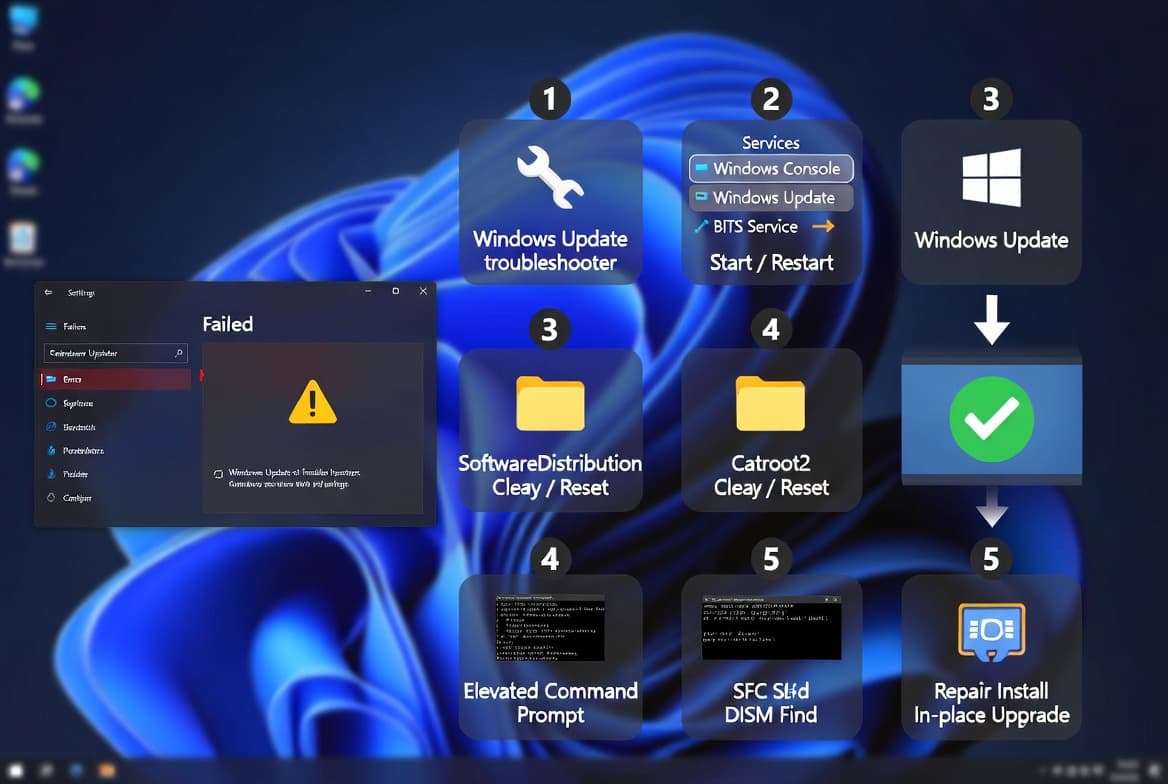The height and width of the screenshot is (784, 1168).
Task: Open the topmost desktop shortcut icon
Action: [x=23, y=21]
